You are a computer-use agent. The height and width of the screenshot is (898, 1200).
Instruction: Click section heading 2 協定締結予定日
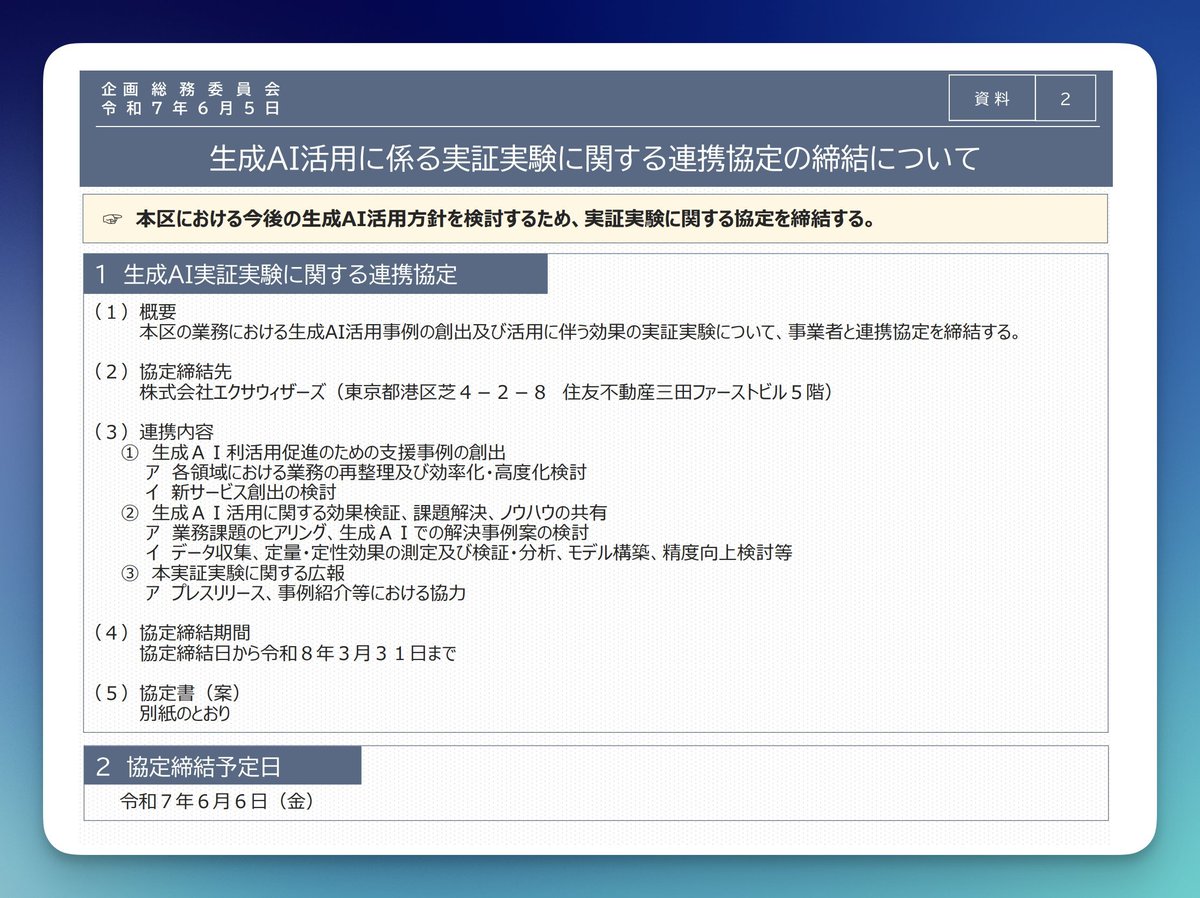pyautogui.click(x=223, y=766)
